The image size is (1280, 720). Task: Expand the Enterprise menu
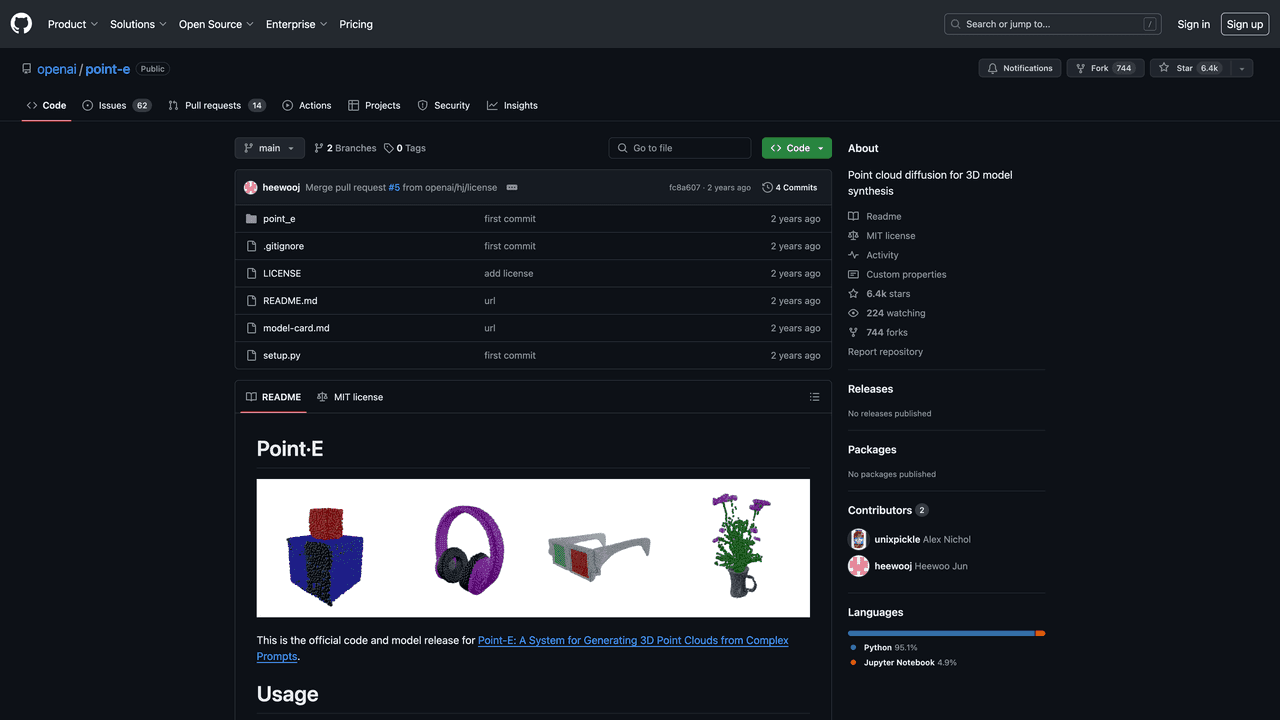(x=296, y=24)
